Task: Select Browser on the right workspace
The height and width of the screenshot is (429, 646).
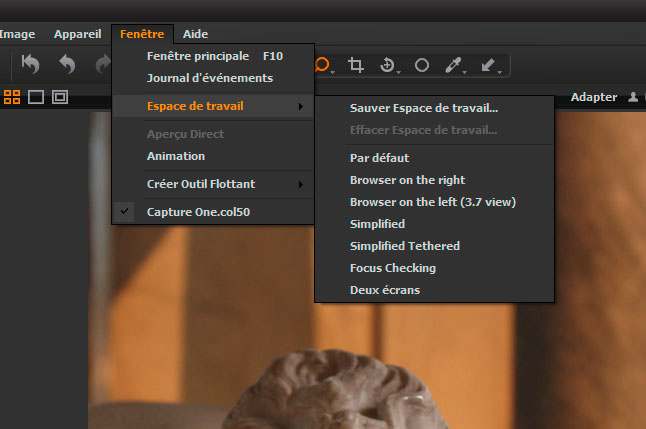Action: coord(434,180)
